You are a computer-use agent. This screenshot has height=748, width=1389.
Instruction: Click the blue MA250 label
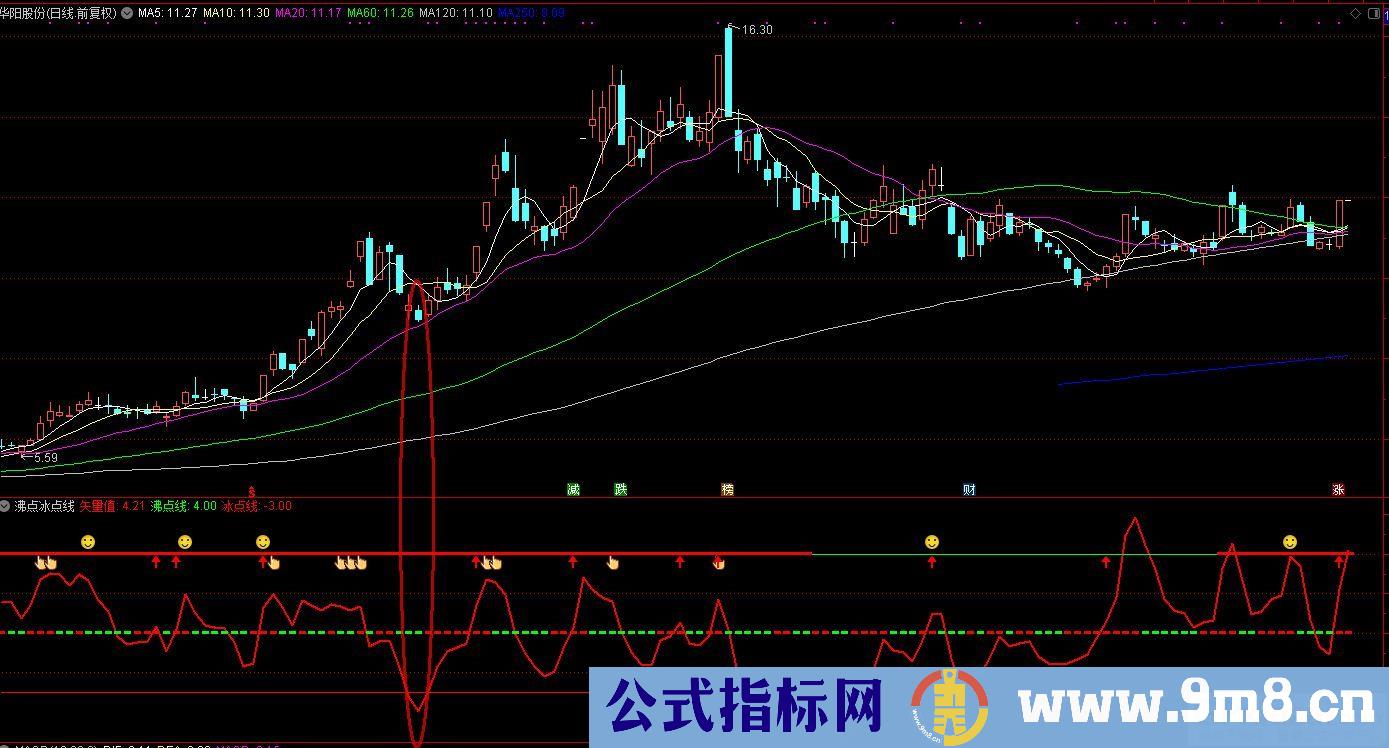click(x=531, y=13)
